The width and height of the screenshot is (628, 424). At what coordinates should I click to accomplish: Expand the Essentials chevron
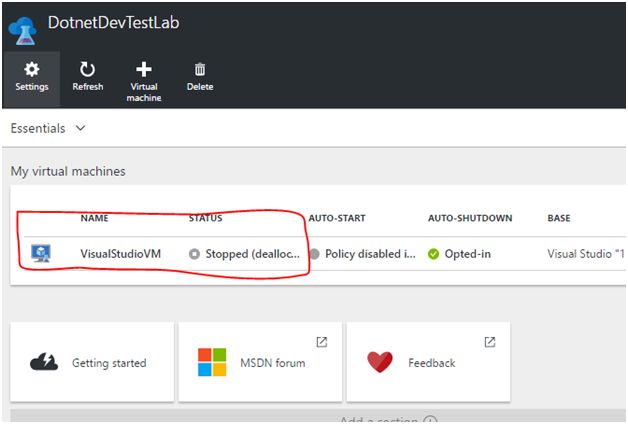coord(80,129)
